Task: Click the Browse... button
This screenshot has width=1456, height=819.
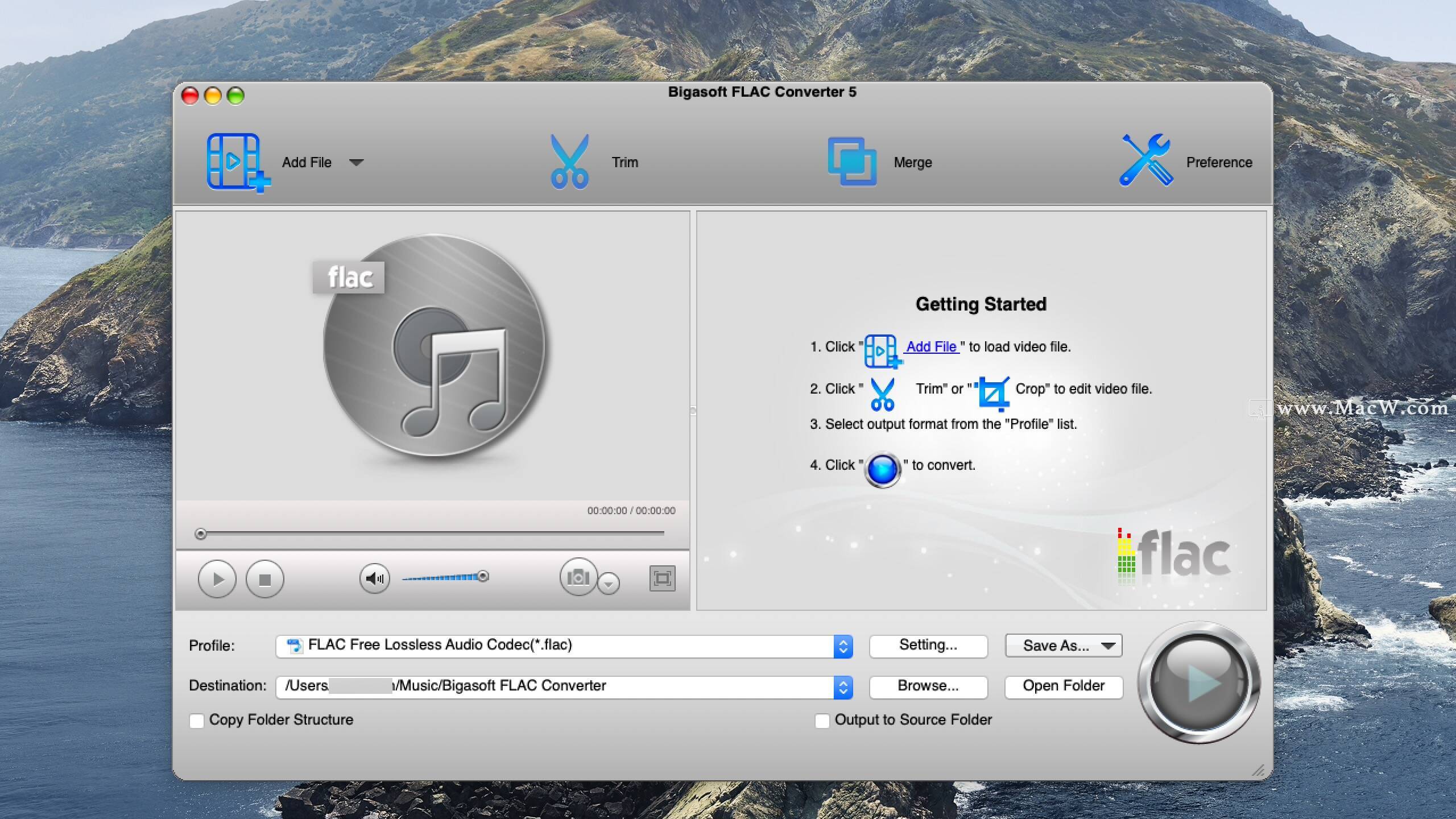Action: coord(928,686)
